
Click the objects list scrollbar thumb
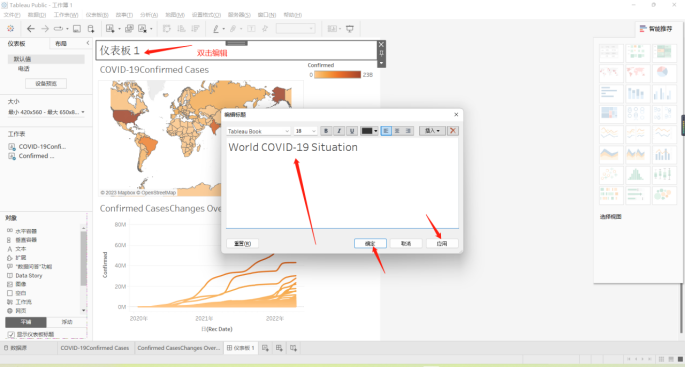click(x=83, y=258)
